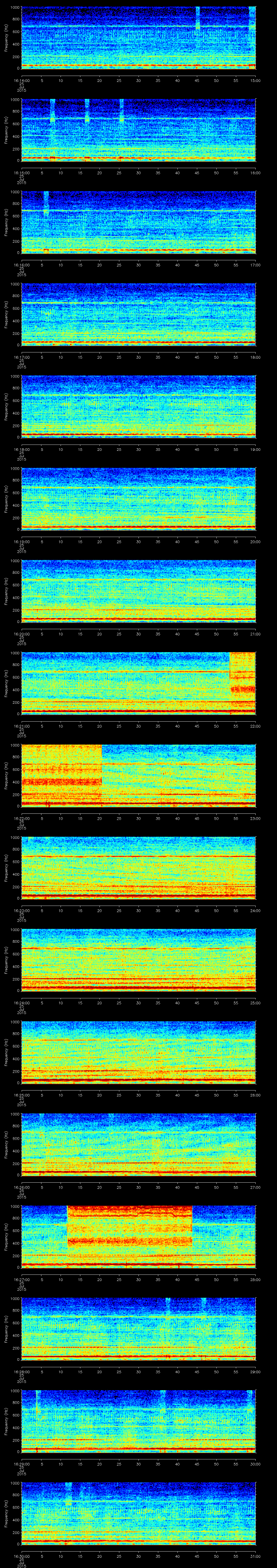This screenshot has height=1568, width=277.
Task: Select the spectrogram starting at 16:28:00
Action: coord(139,1329)
